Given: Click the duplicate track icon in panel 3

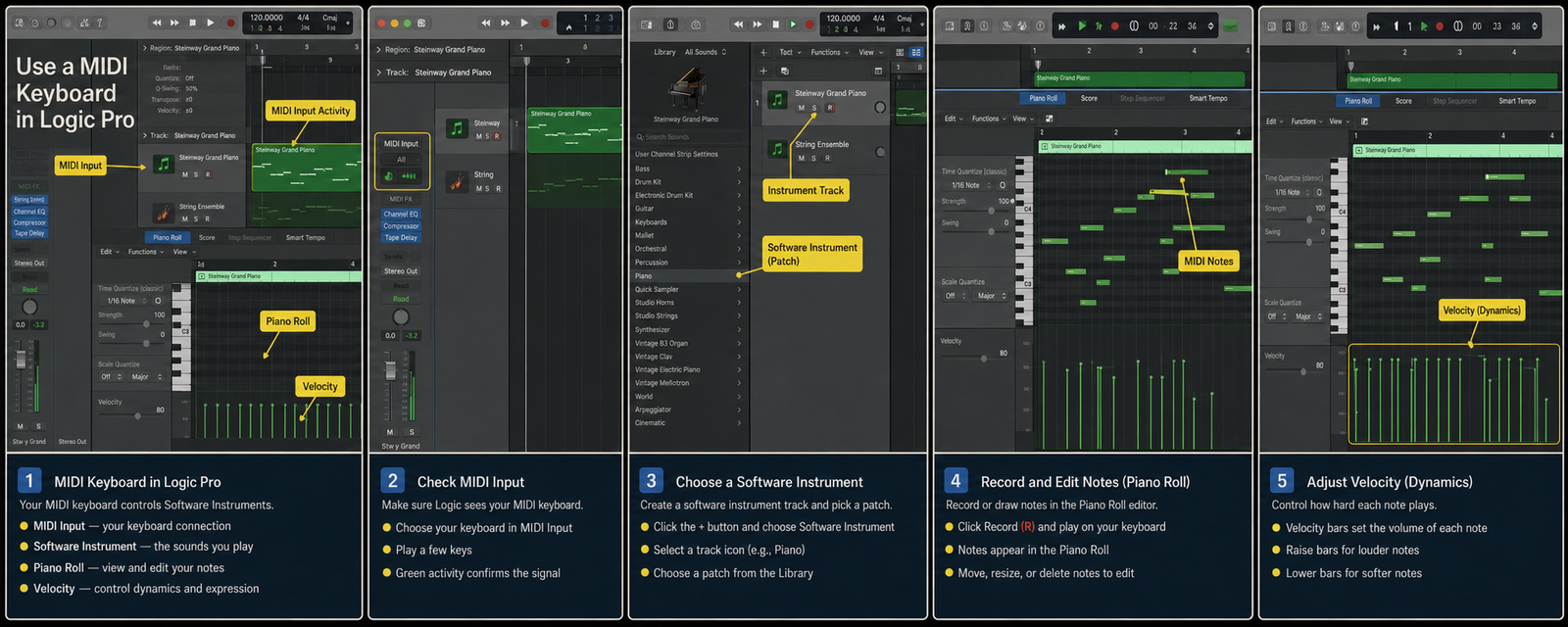Looking at the screenshot, I should 784,71.
